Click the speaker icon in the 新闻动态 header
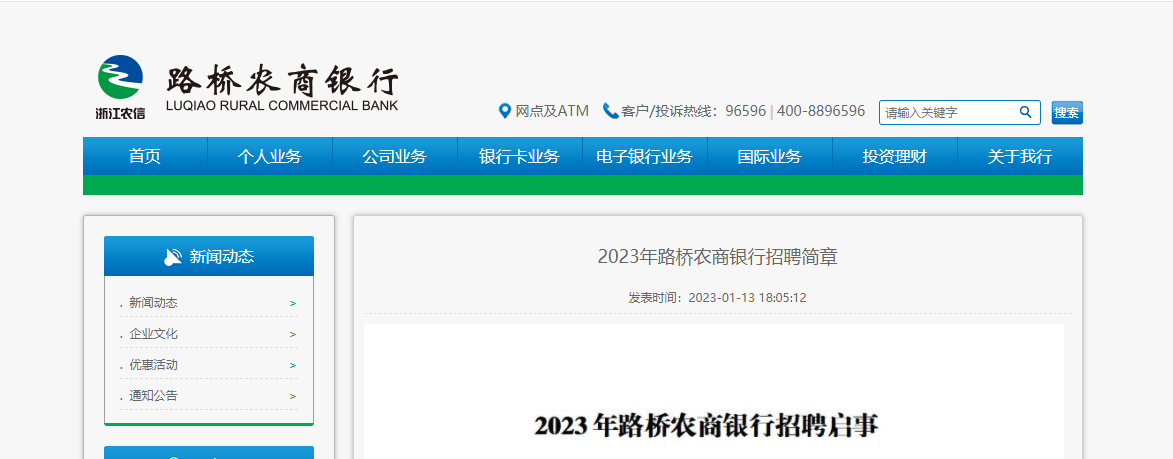This screenshot has width=1173, height=459. pos(173,256)
